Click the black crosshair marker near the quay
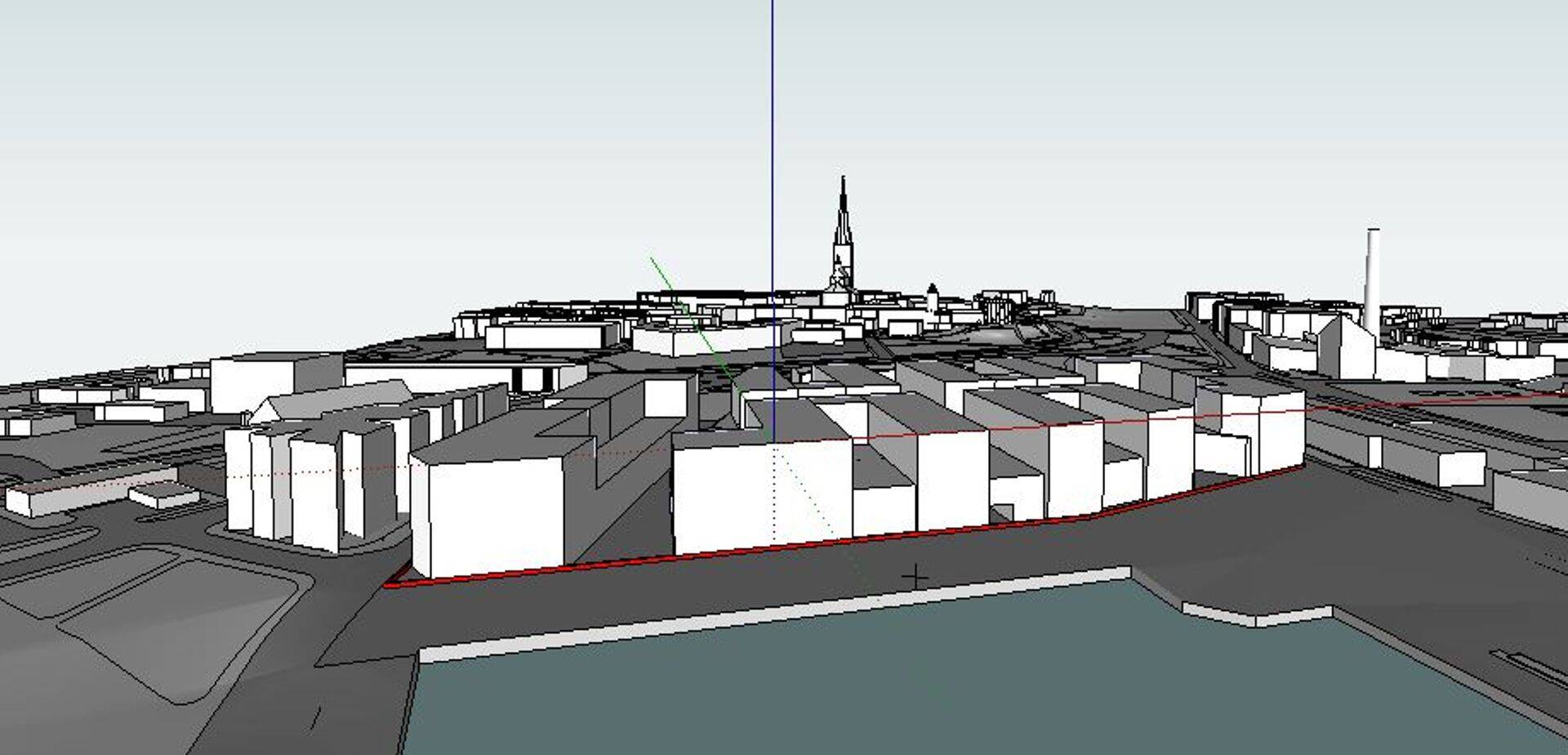 (915, 578)
